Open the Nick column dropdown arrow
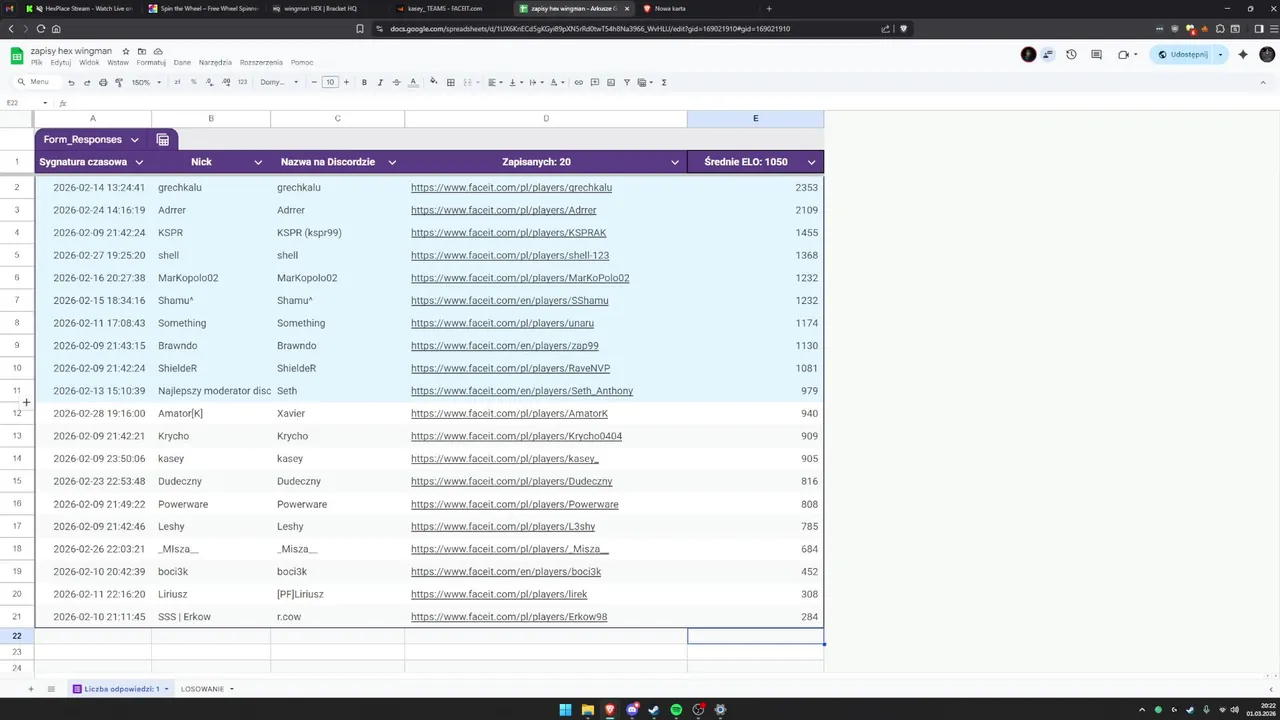 pyautogui.click(x=258, y=162)
